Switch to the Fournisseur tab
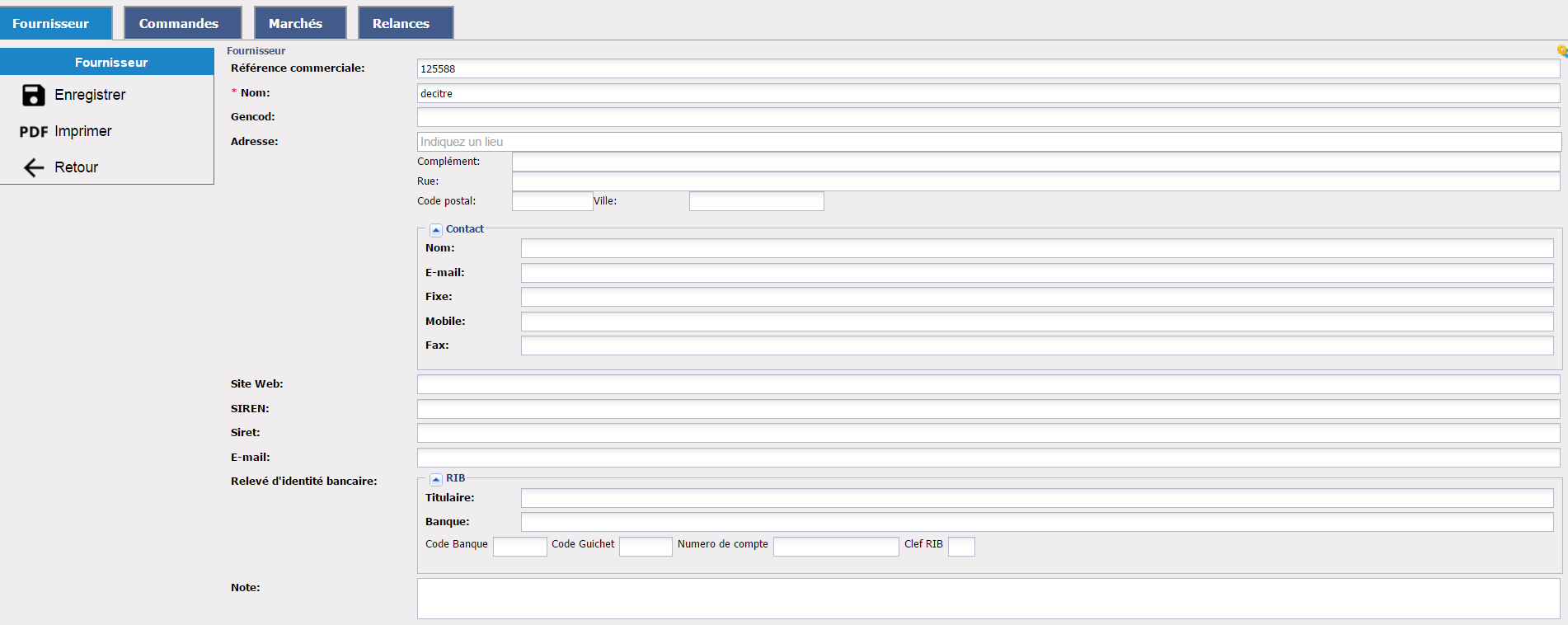The image size is (1568, 625). click(56, 23)
